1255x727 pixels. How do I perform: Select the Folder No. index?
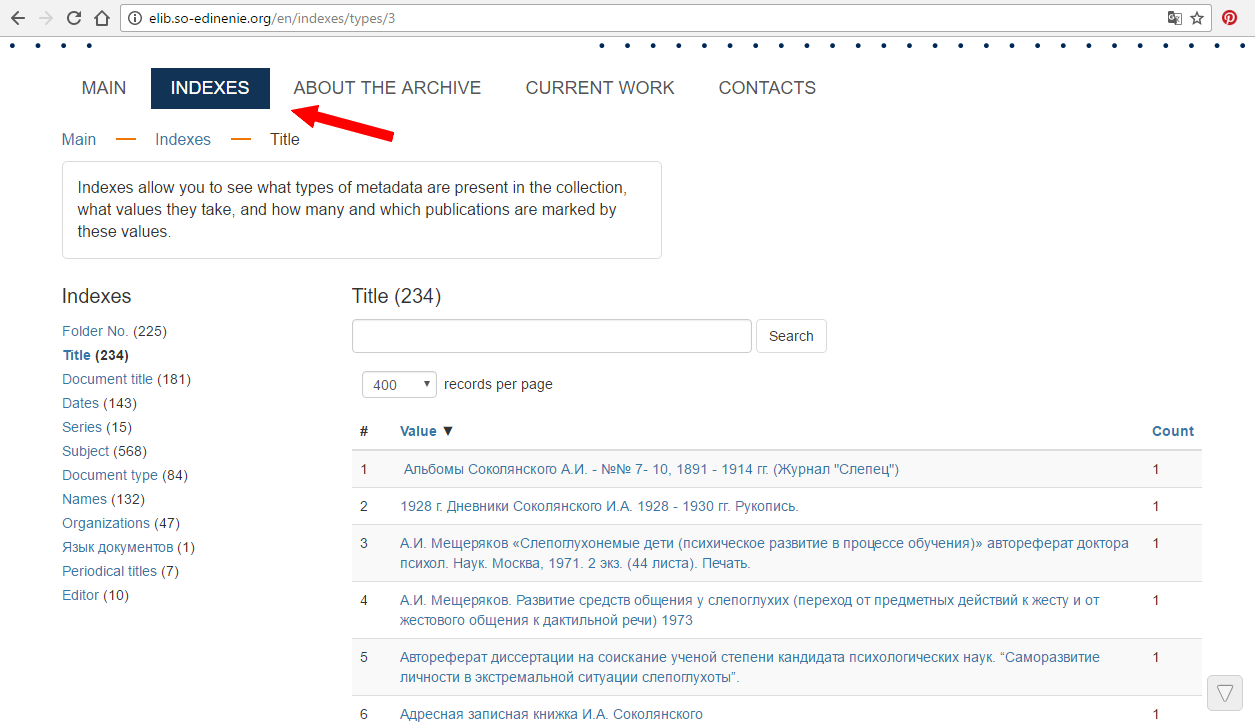coord(95,331)
